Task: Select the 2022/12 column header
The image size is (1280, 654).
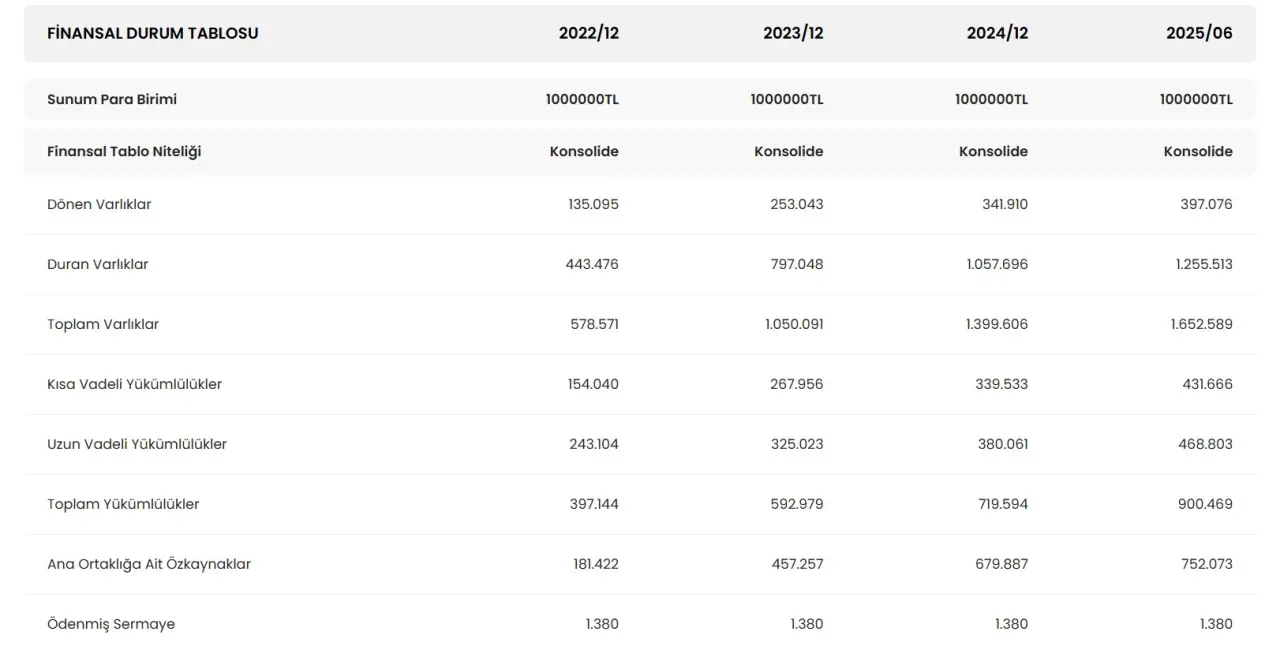Action: click(x=588, y=33)
